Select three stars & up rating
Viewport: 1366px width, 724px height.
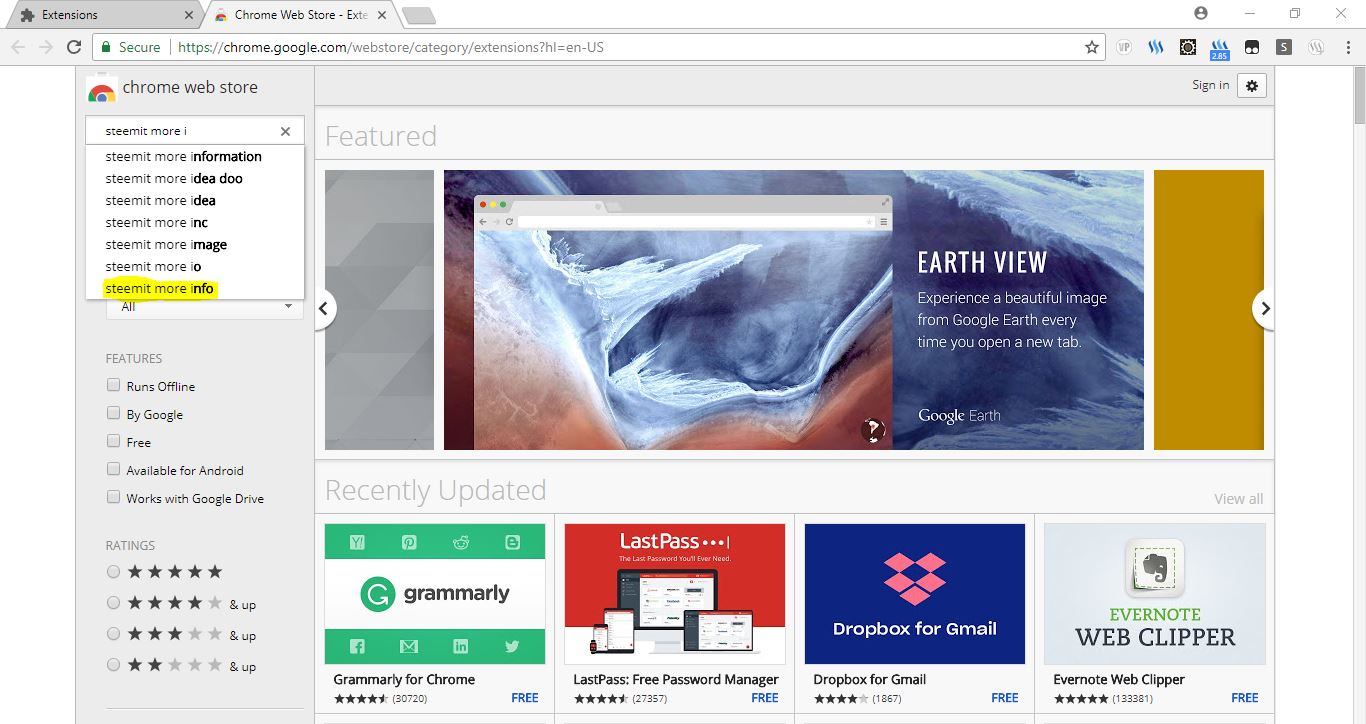(113, 634)
